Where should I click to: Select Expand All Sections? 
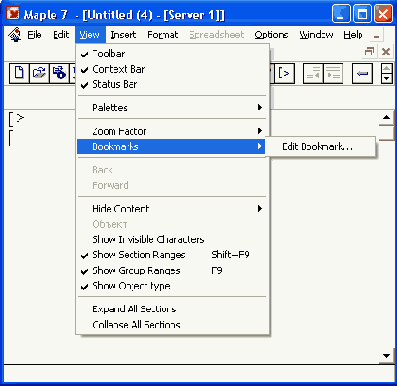point(172,309)
